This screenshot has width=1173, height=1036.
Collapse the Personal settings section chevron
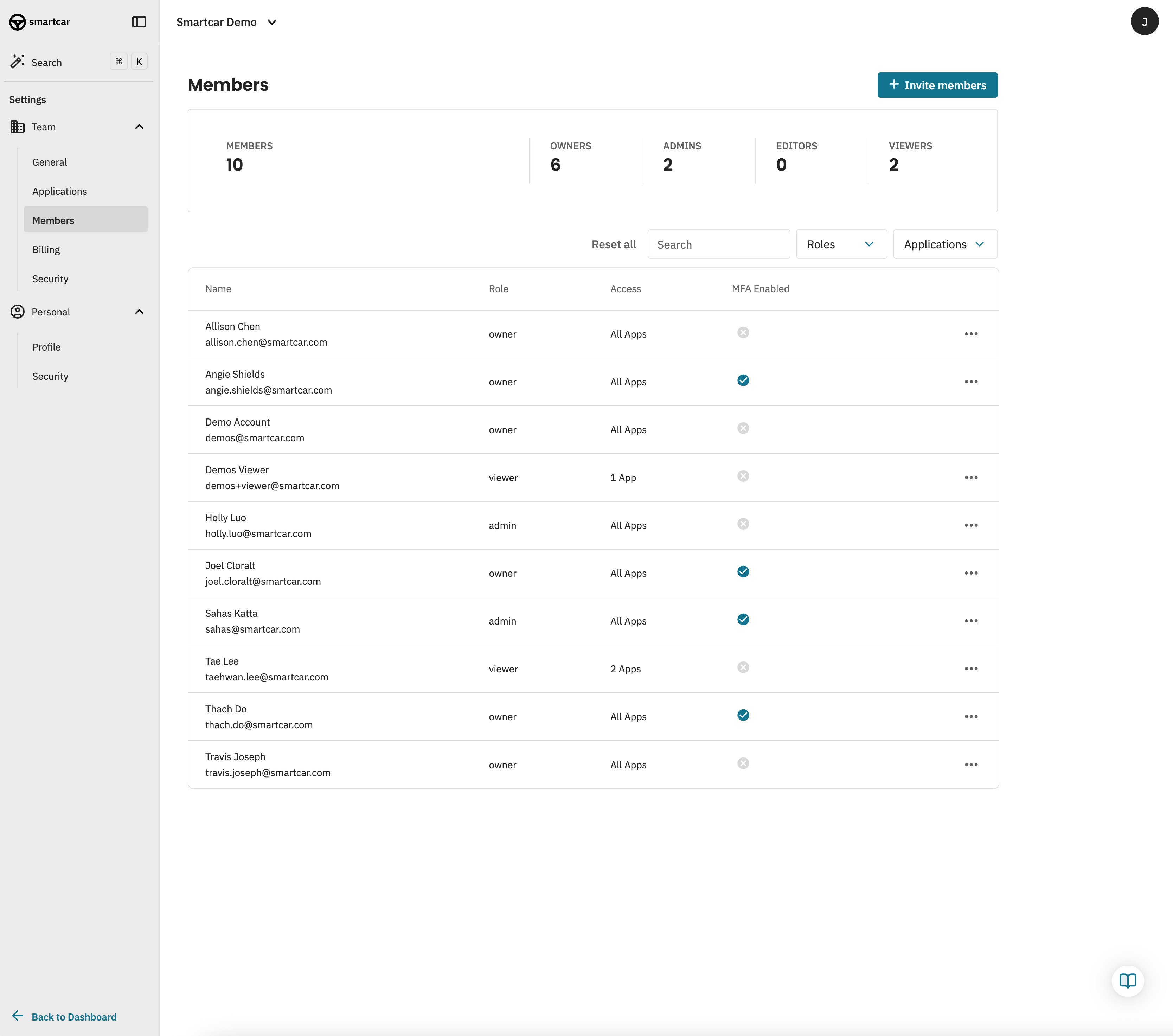pyautogui.click(x=139, y=312)
